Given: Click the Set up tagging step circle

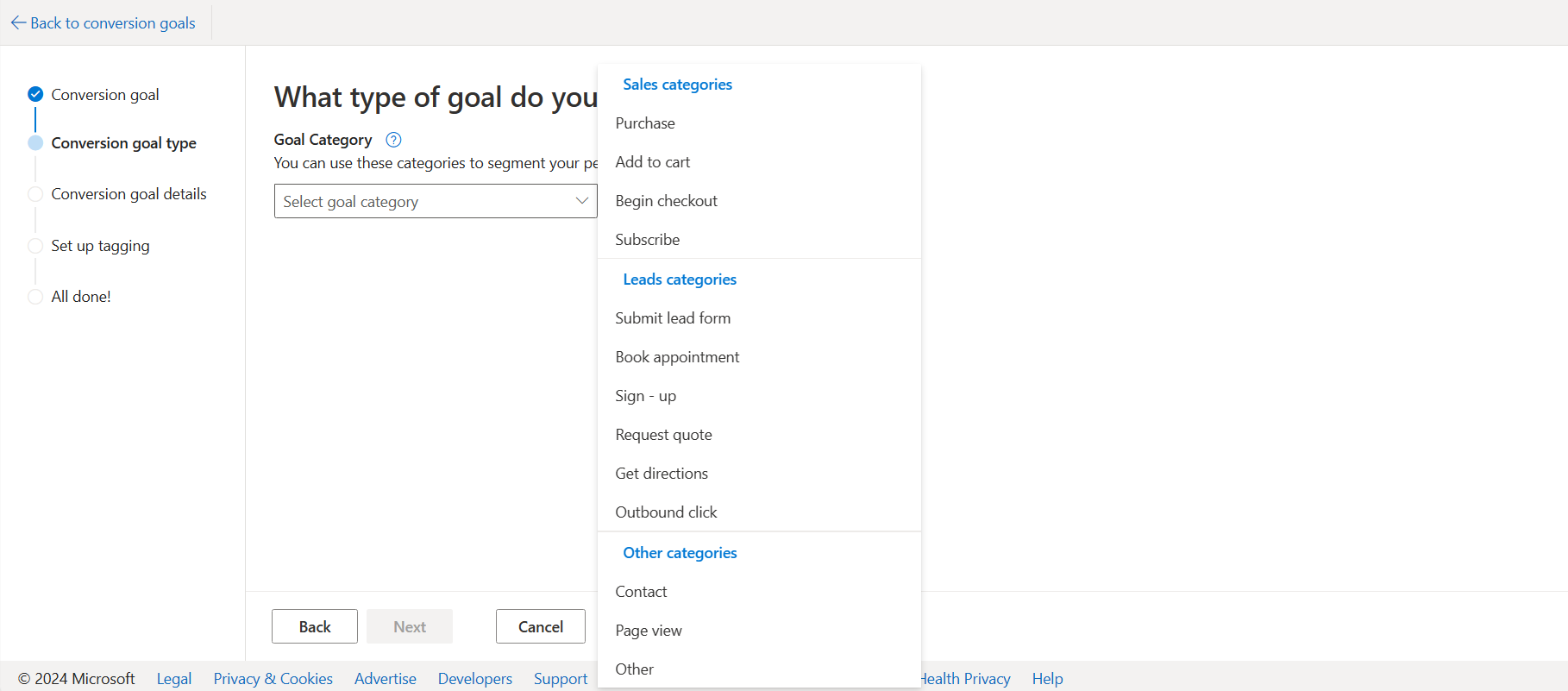Looking at the screenshot, I should pyautogui.click(x=35, y=246).
